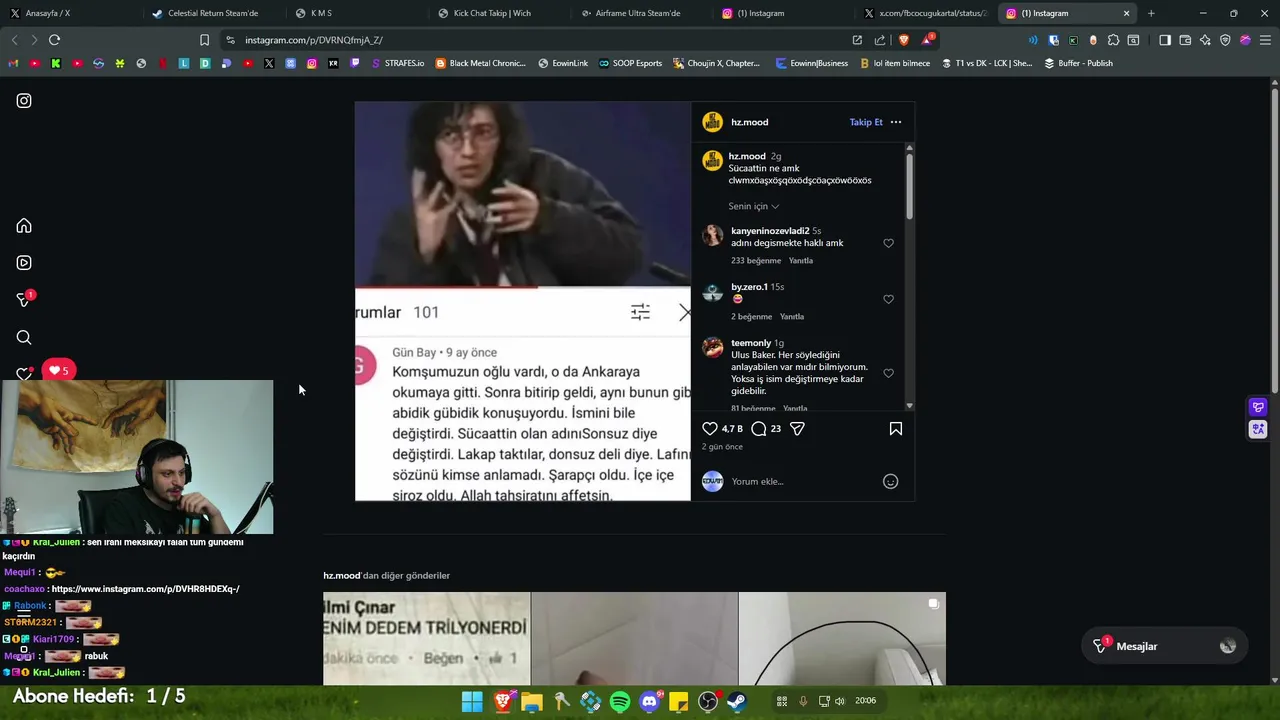Open 'Black Metal Chronic...' bookmark

481,63
